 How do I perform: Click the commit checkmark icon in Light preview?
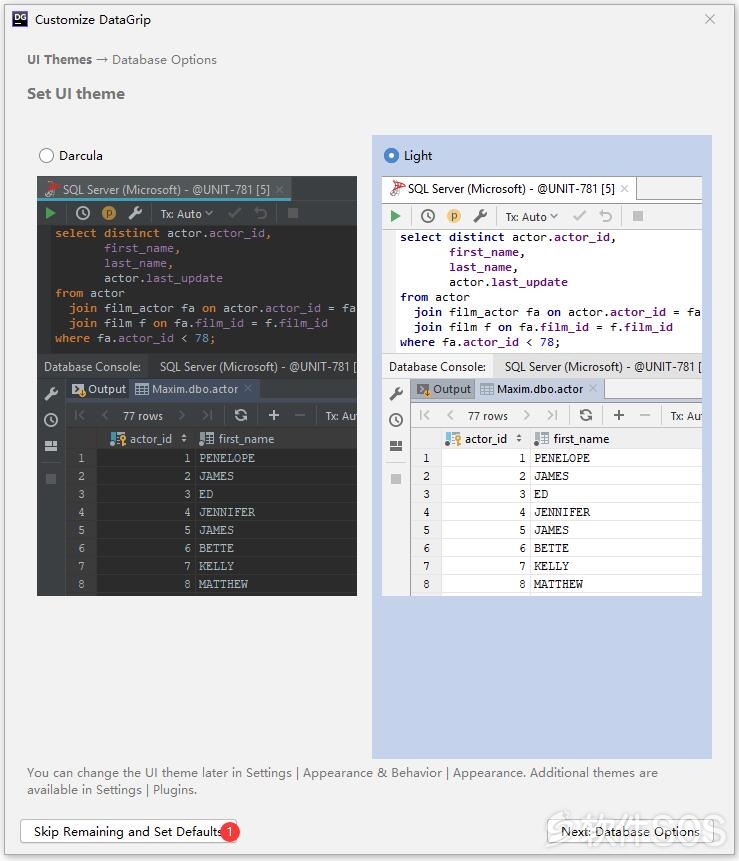(x=580, y=216)
